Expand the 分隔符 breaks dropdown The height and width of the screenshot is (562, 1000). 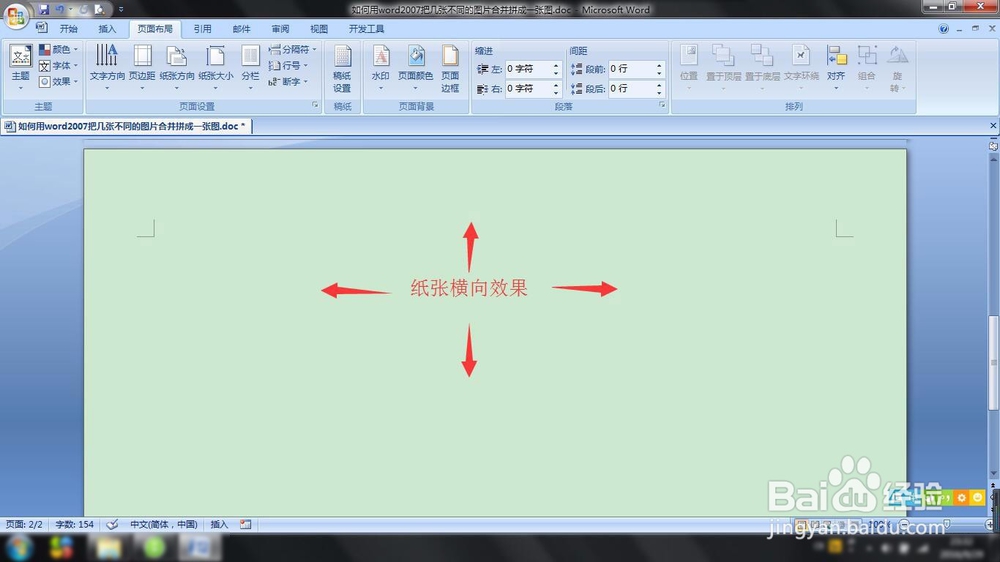point(292,49)
